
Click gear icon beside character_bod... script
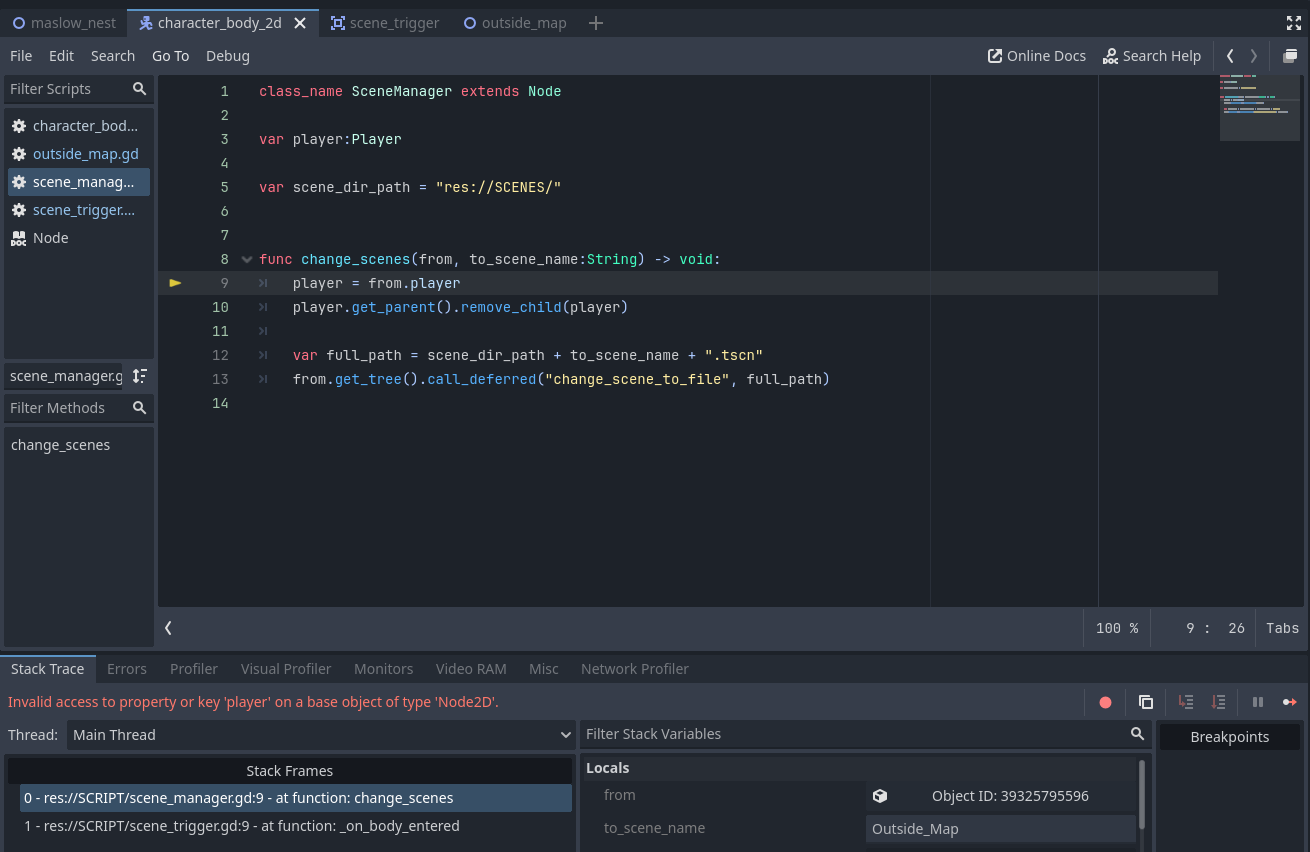tap(19, 126)
